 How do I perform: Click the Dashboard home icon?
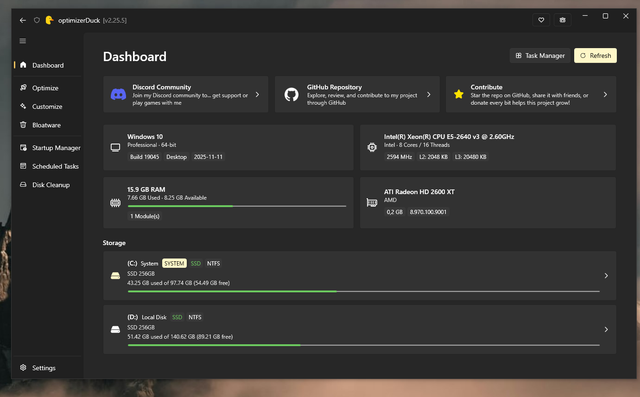[23, 65]
